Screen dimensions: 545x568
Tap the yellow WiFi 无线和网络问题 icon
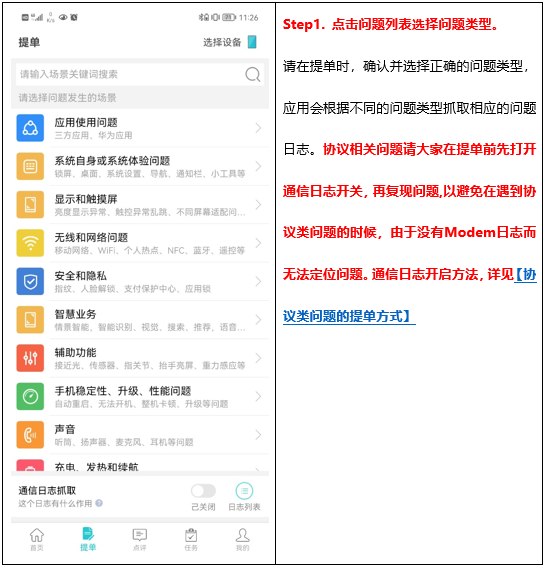pos(30,243)
